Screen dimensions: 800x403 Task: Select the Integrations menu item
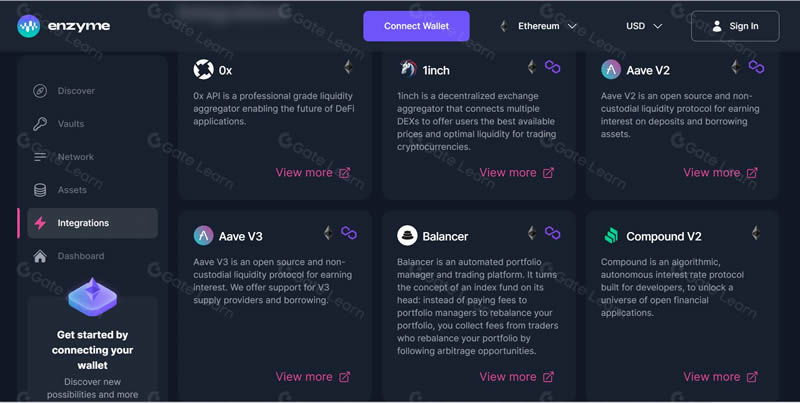tap(92, 223)
